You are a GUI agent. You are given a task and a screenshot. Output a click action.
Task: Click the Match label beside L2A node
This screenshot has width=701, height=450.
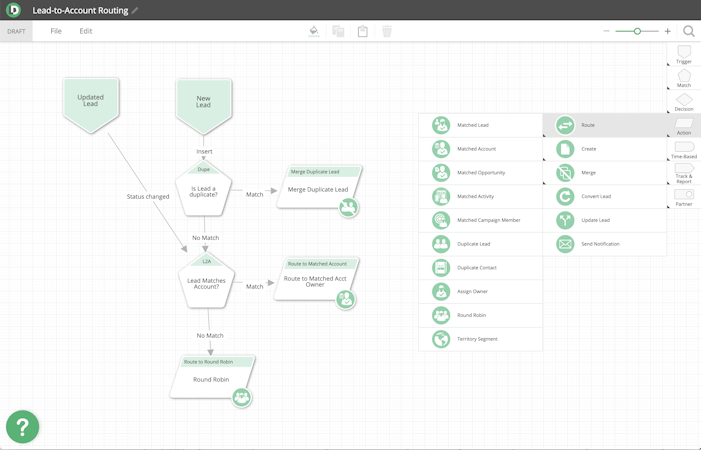point(254,286)
